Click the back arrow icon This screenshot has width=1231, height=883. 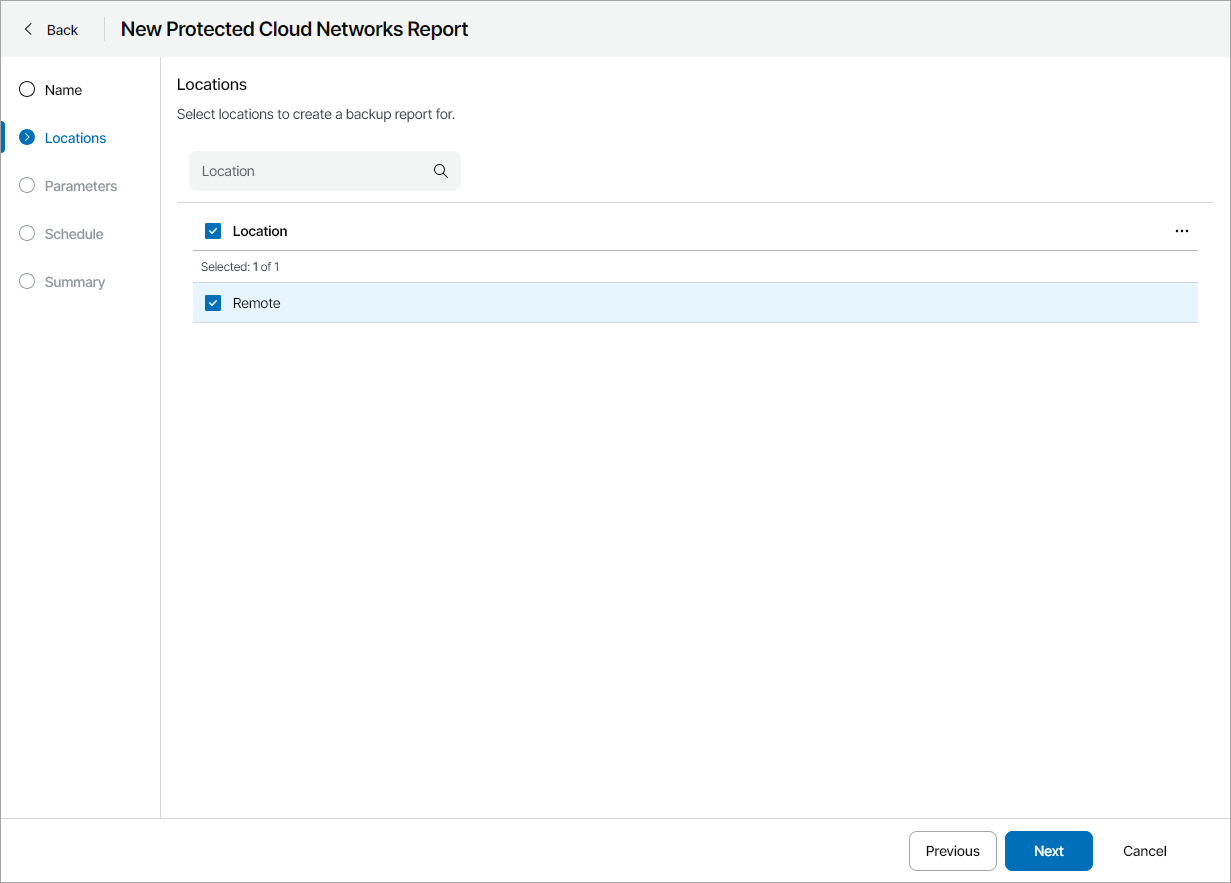click(x=28, y=29)
